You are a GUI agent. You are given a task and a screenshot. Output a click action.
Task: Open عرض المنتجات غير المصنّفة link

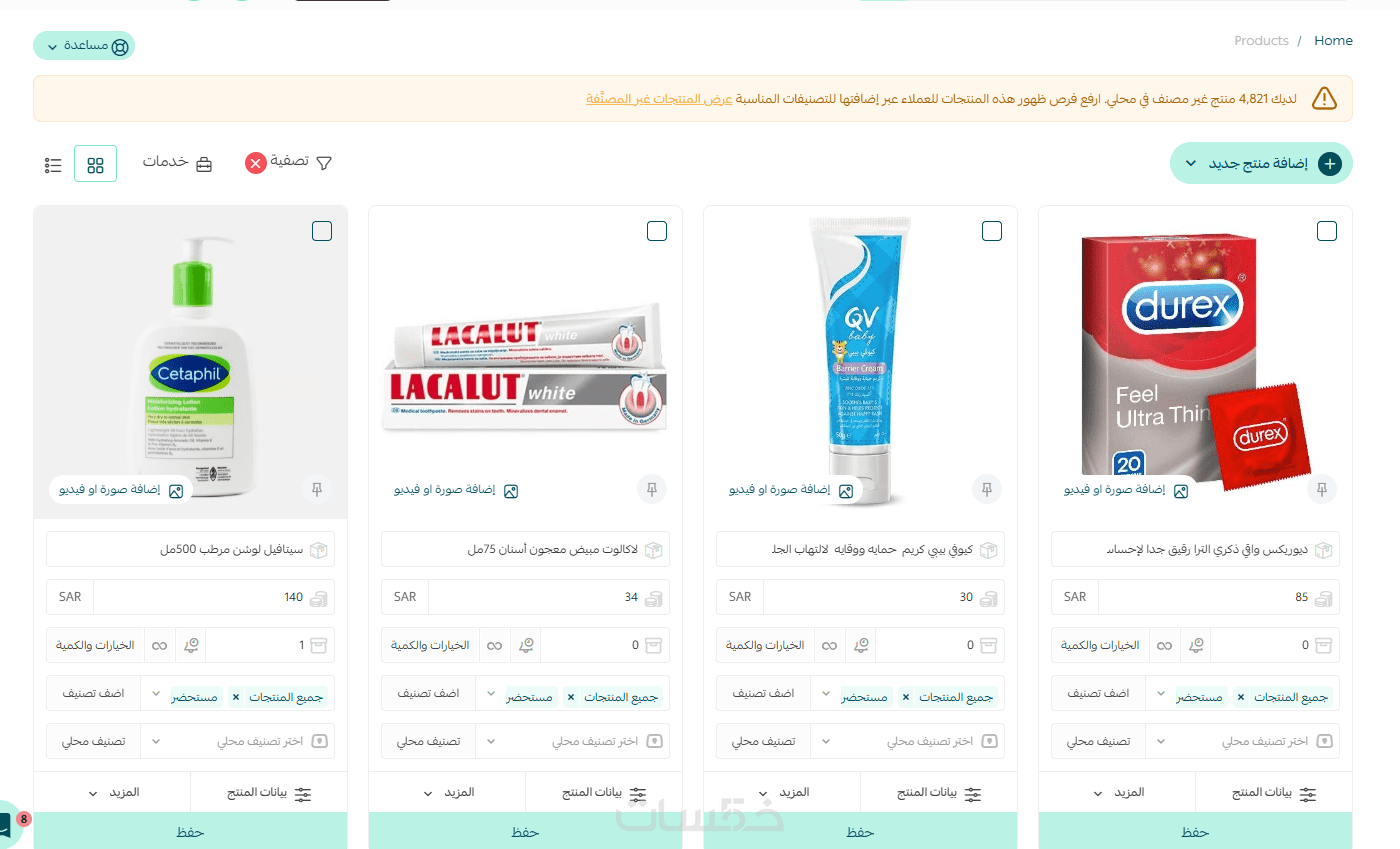(659, 99)
